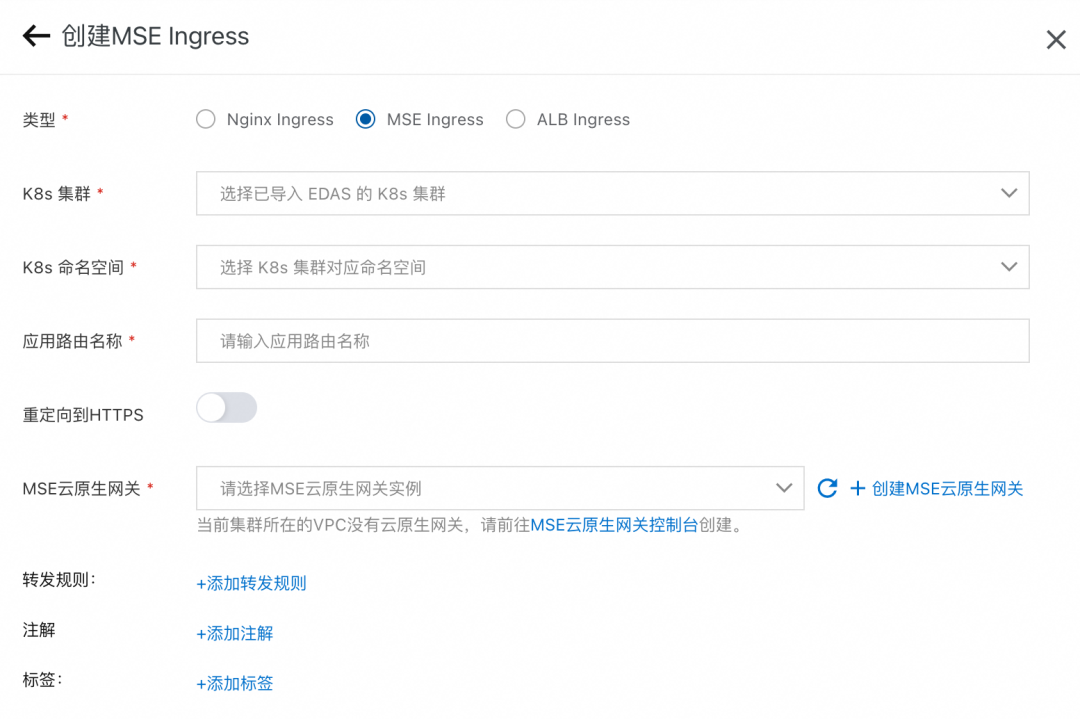Click the X to close the panel
Screen dimensions: 1080x719
[1056, 40]
